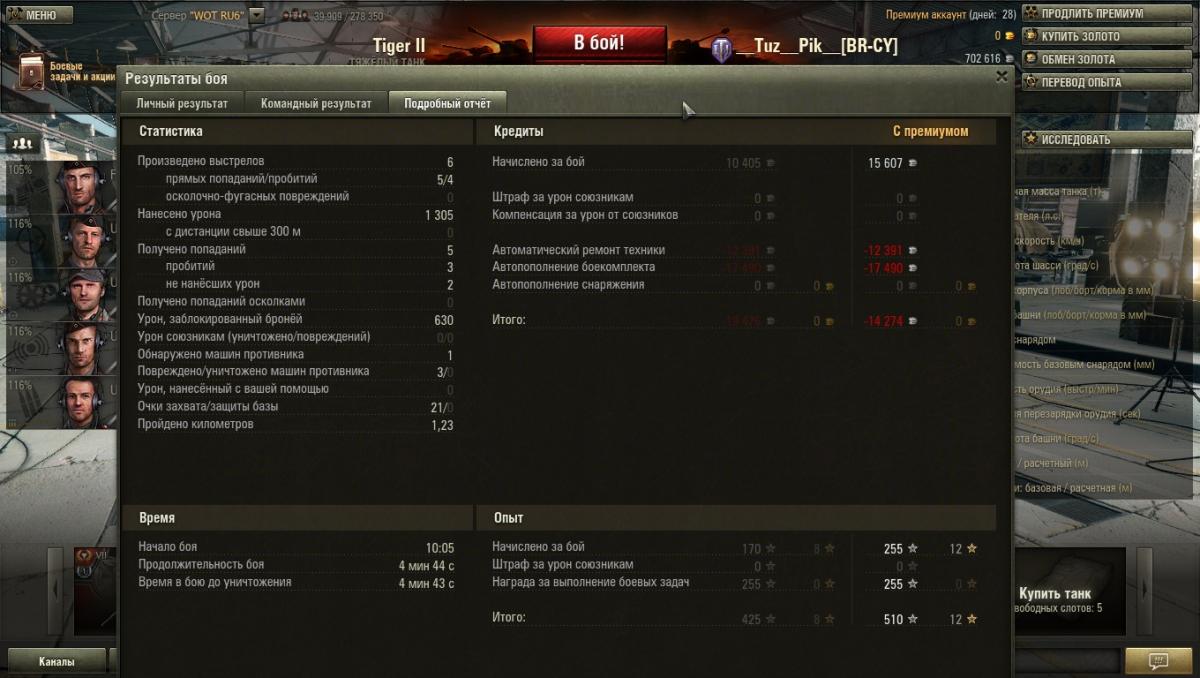1200x678 pixels.
Task: Expand the server WOT RU6 dropdown arrow
Action: click(x=257, y=16)
